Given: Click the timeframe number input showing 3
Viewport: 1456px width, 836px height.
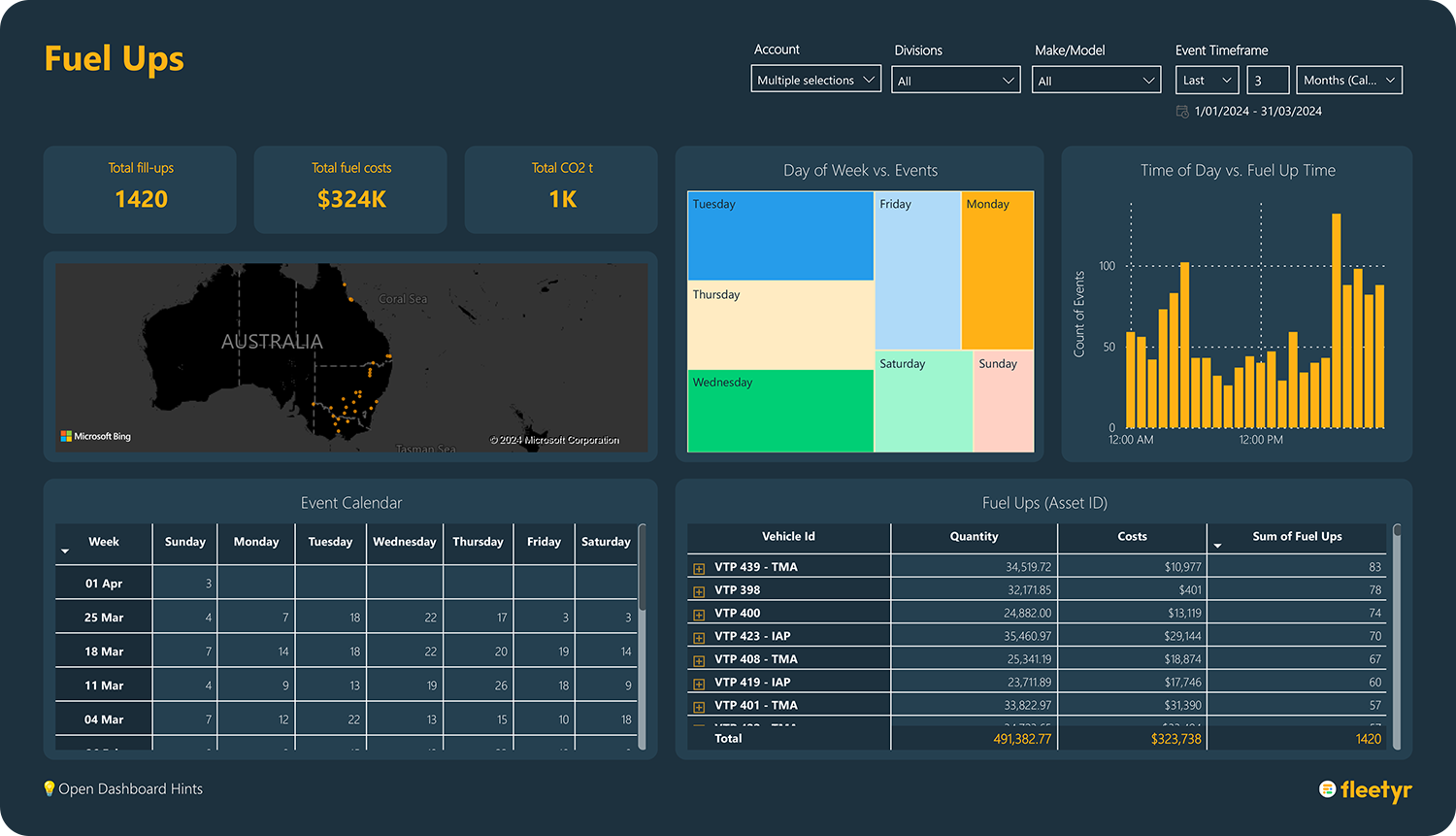Looking at the screenshot, I should tap(1268, 81).
